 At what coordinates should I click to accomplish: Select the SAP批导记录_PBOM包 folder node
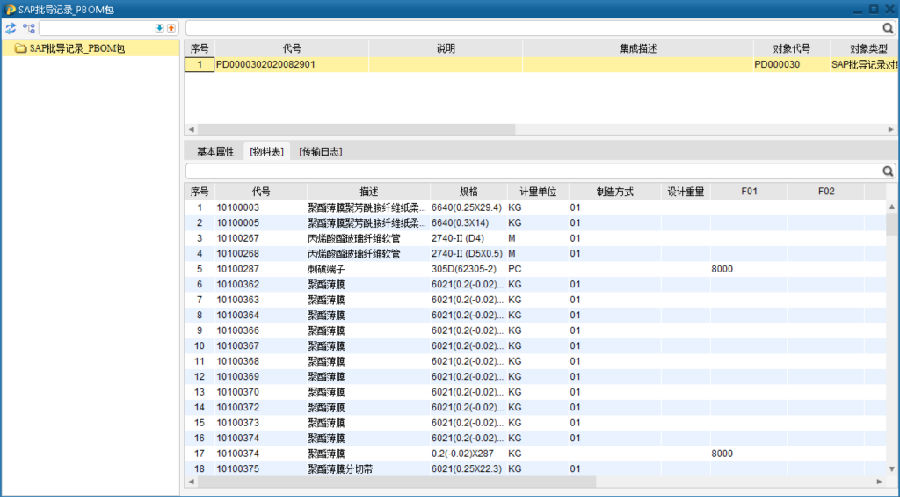(76, 48)
